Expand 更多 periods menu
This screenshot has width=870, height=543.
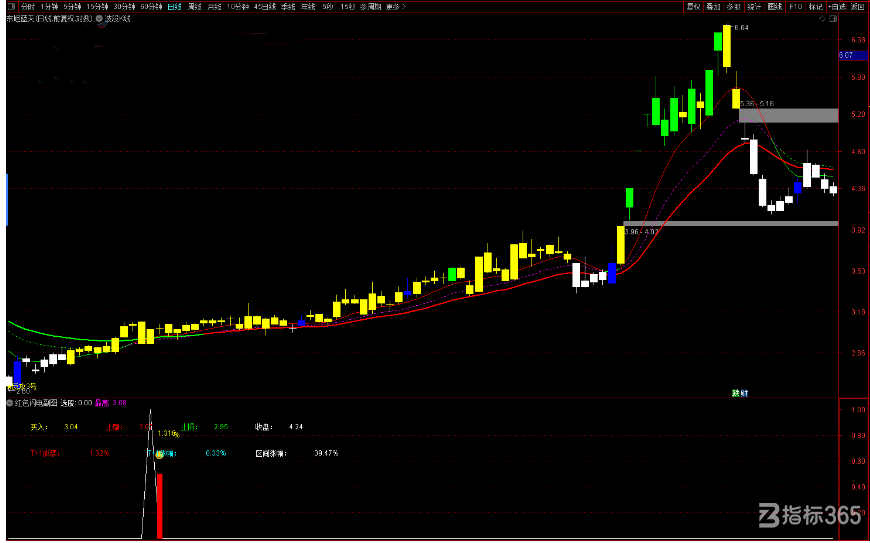point(396,7)
